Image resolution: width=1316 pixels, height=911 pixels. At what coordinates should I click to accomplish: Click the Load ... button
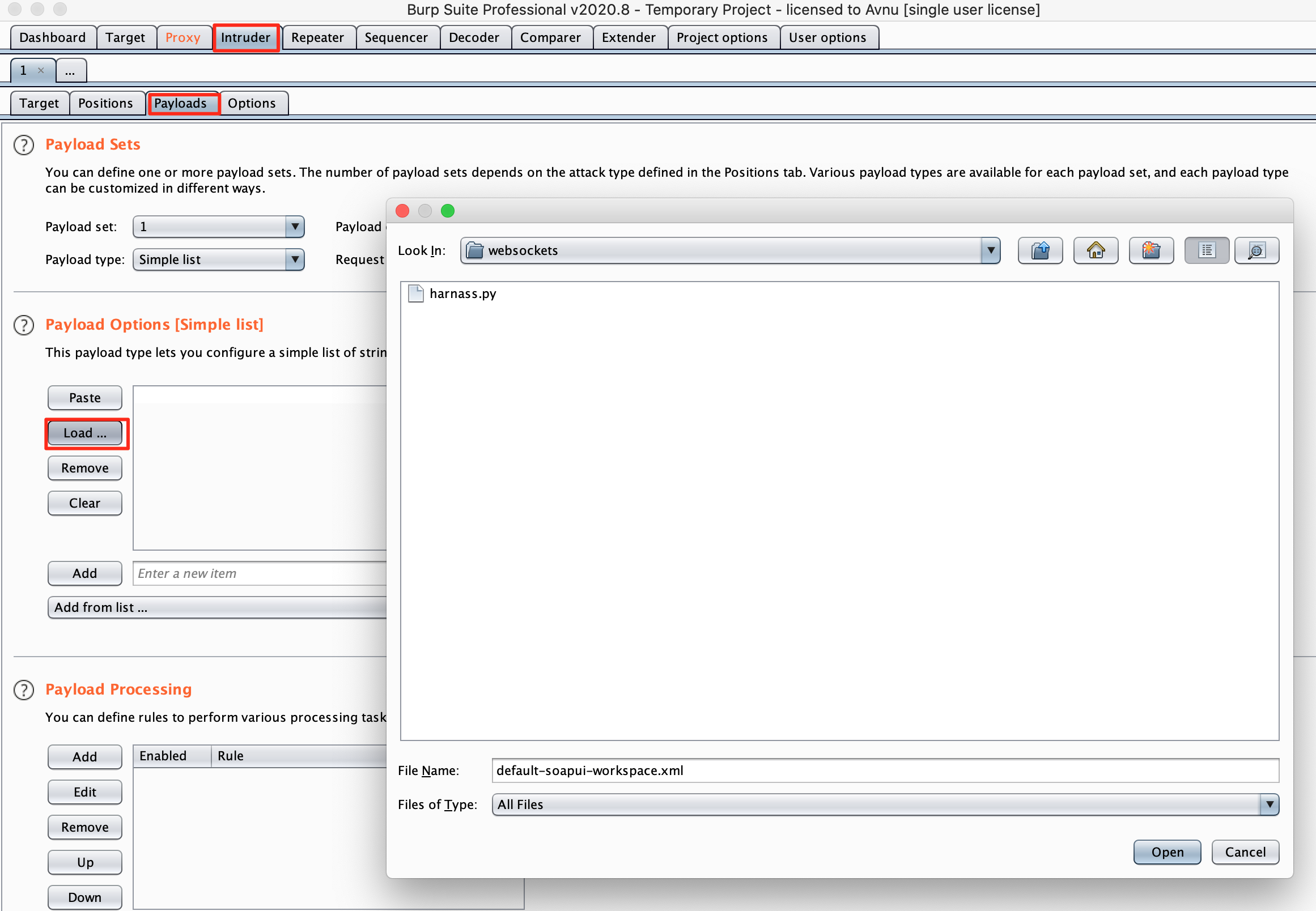[85, 433]
